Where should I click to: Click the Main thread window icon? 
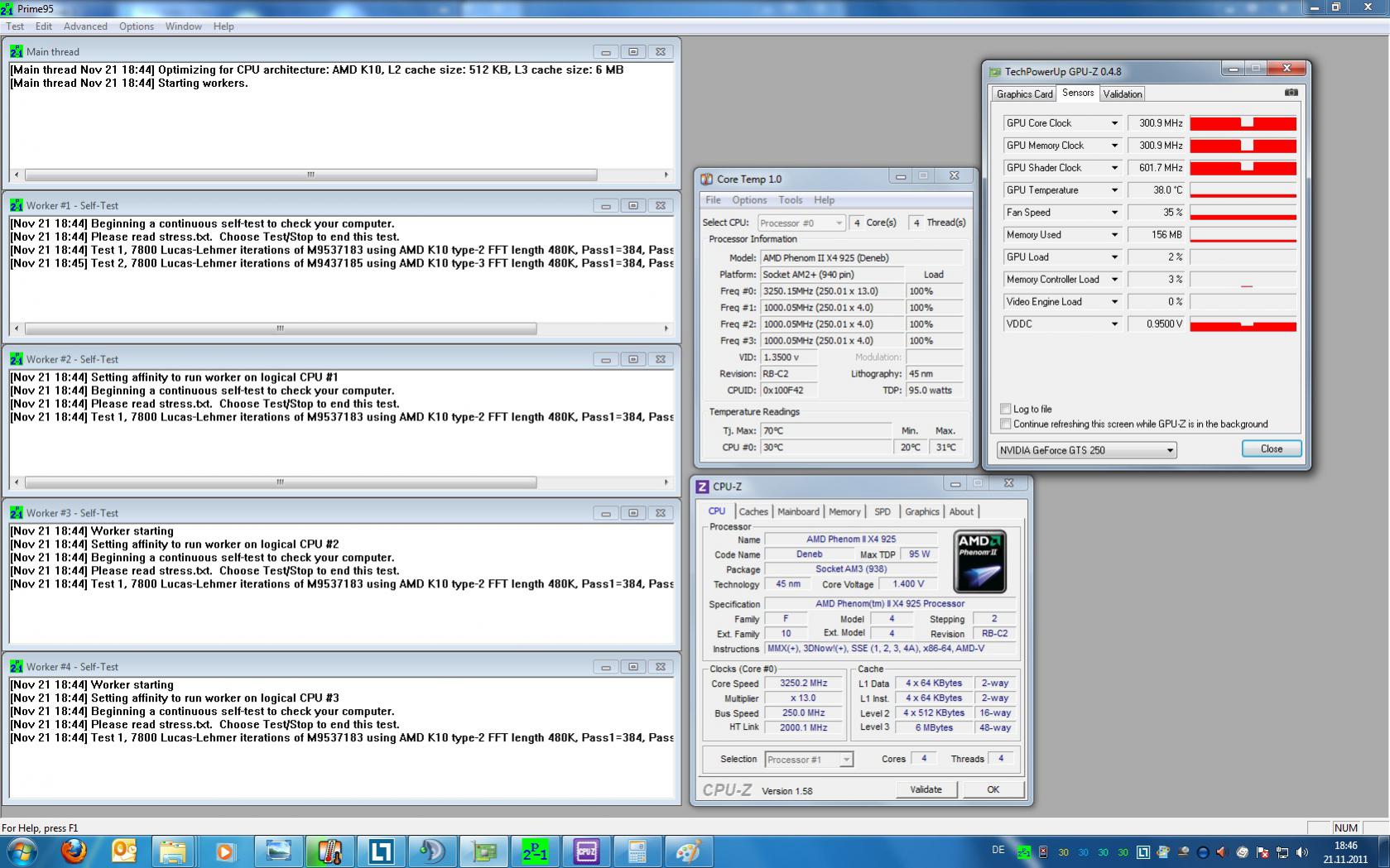(x=17, y=51)
